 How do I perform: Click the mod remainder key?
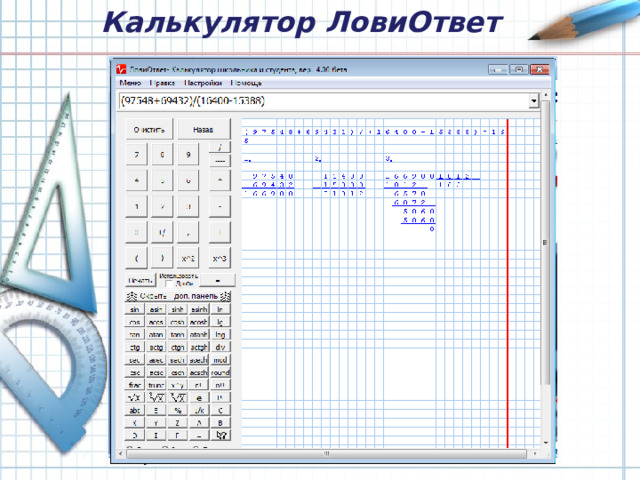coord(220,360)
